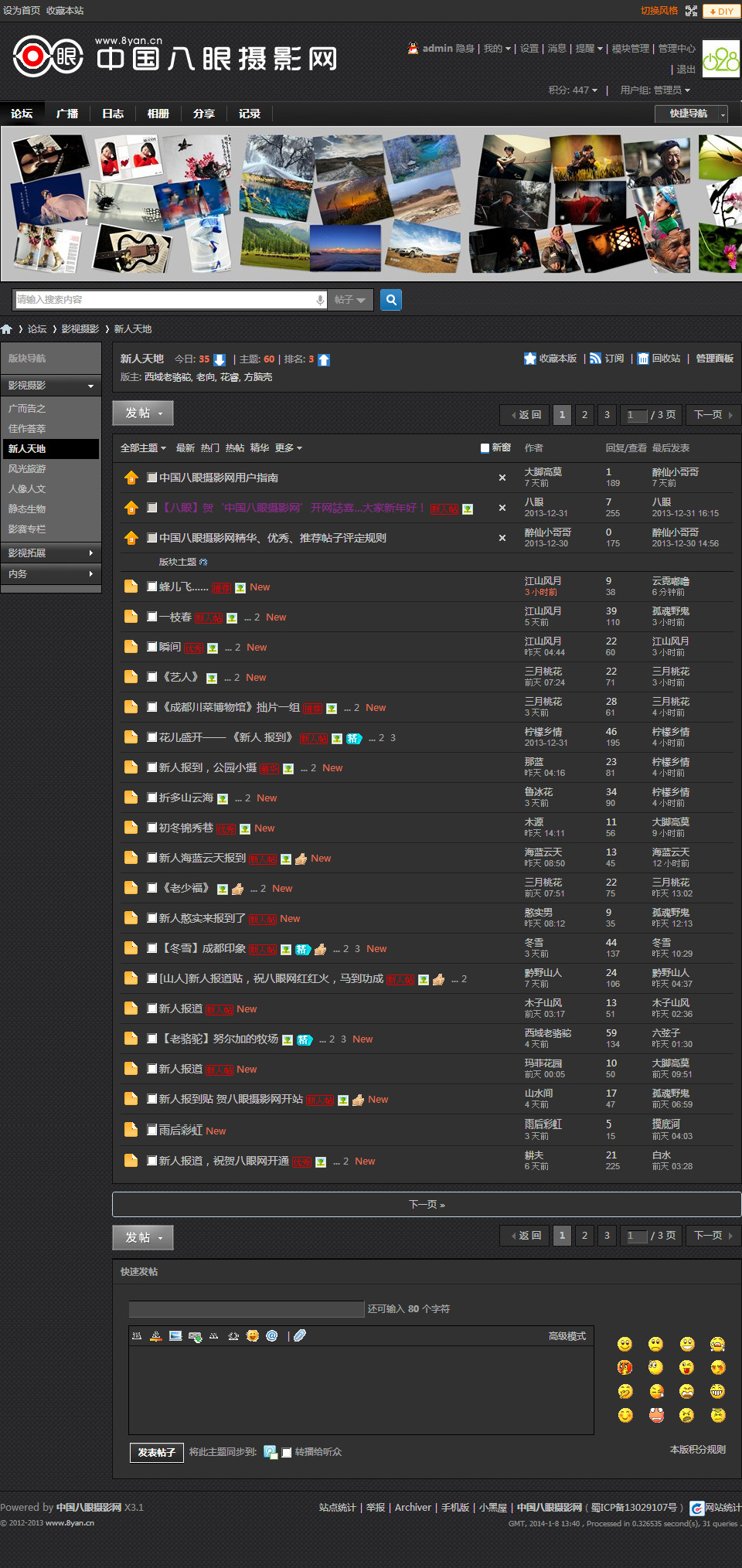The image size is (742, 1568).
Task: Expand the 快捷导航 dropdown
Action: (x=691, y=114)
